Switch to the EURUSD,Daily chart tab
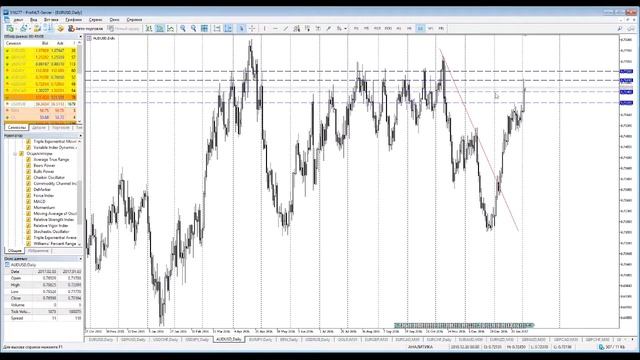Viewport: 640px width, 360px height. (x=101, y=340)
